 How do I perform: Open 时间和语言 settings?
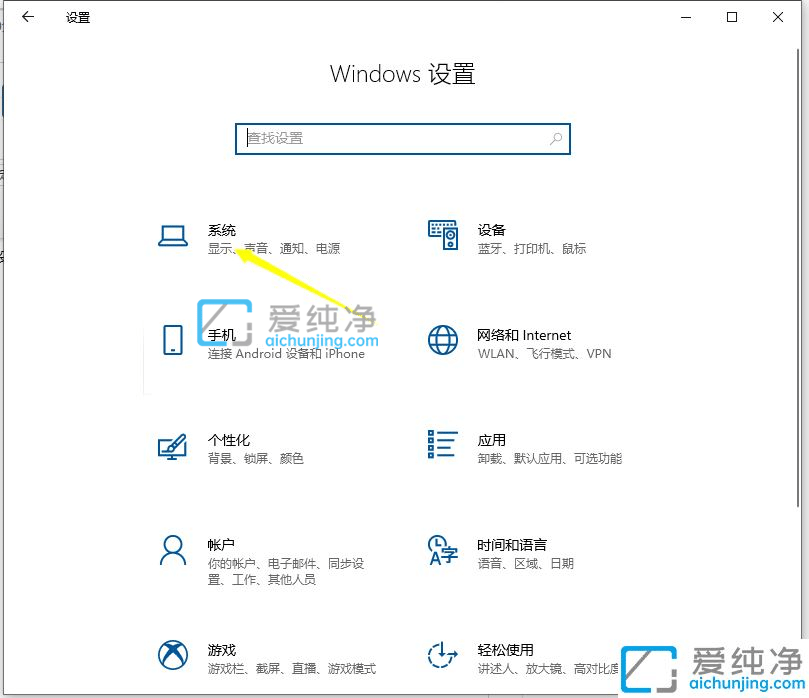(x=512, y=545)
